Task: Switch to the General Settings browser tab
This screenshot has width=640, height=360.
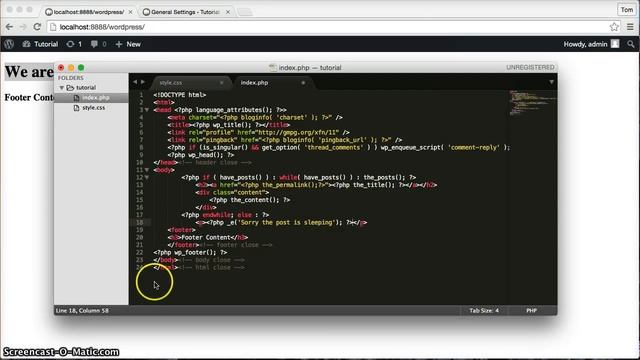Action: [184, 12]
